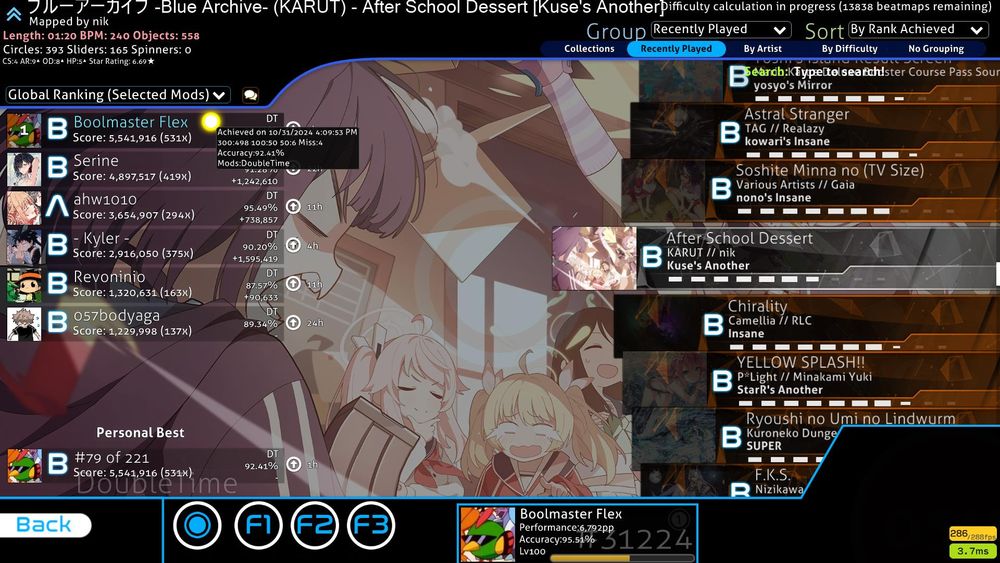Click the B rank icon on Boolmaster Flex score
The height and width of the screenshot is (563, 1000).
click(x=57, y=129)
